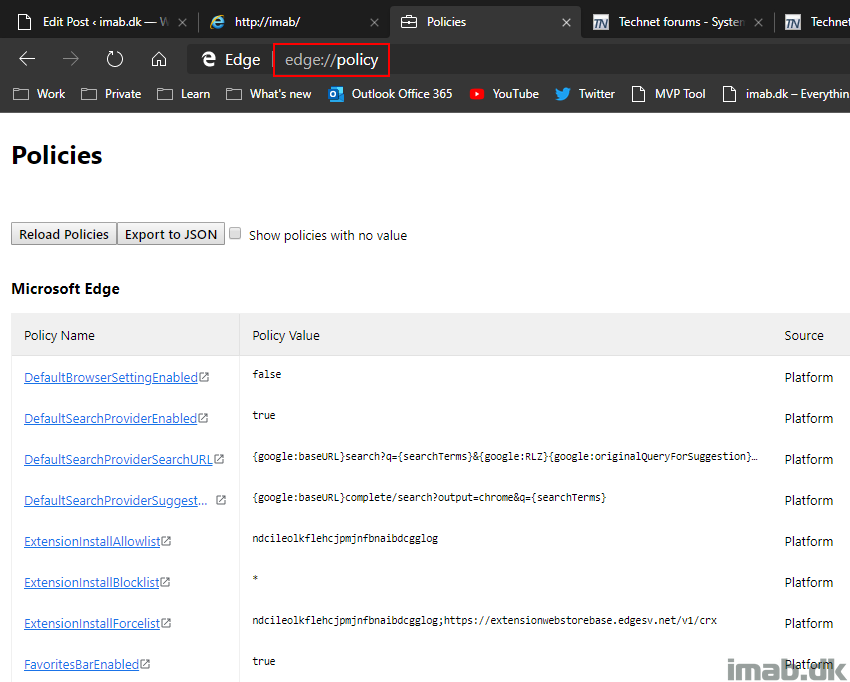Viewport: 850px width, 682px height.
Task: Open the Private bookmarks folder
Action: point(111,94)
